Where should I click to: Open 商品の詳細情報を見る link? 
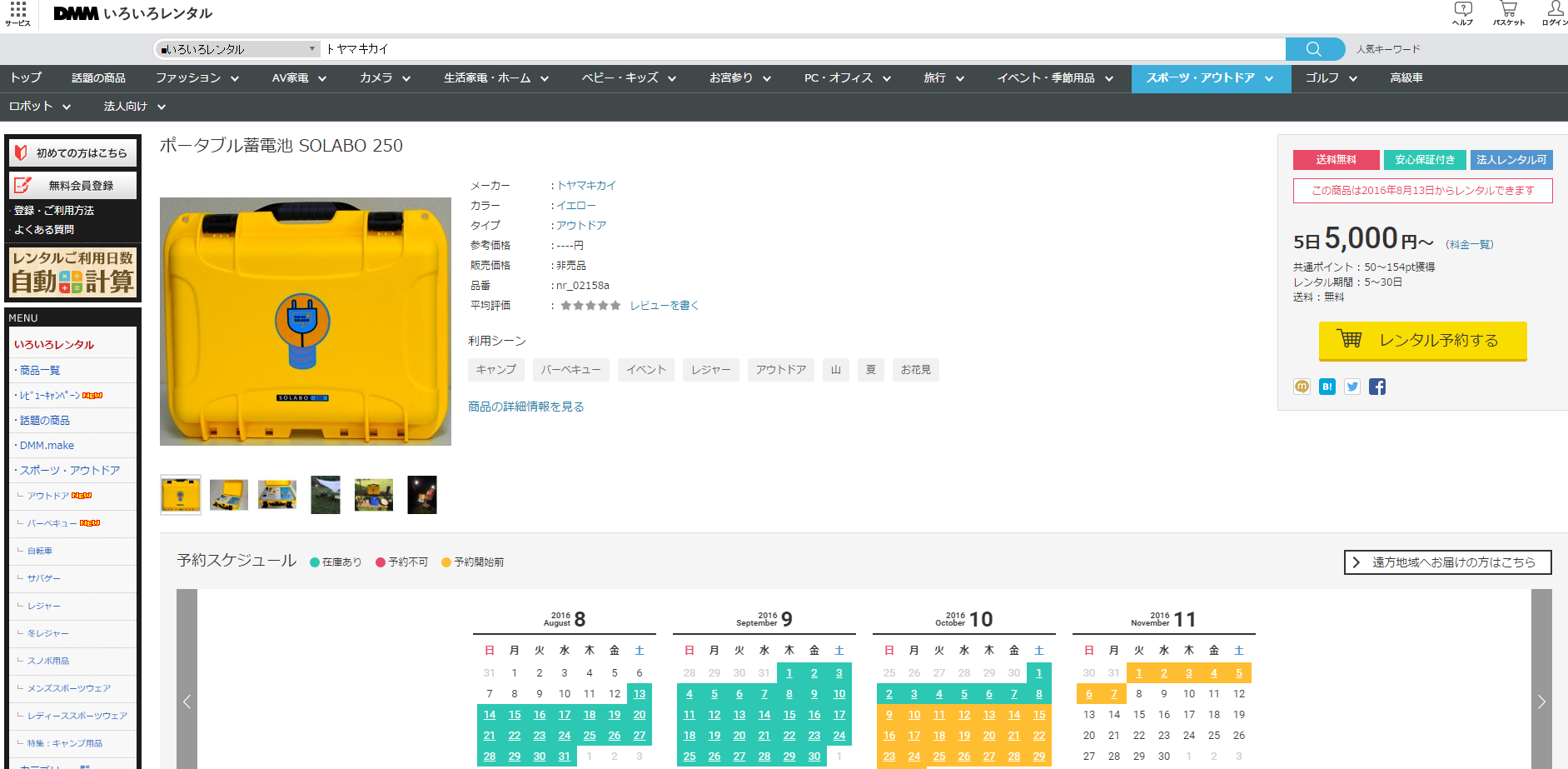click(526, 407)
